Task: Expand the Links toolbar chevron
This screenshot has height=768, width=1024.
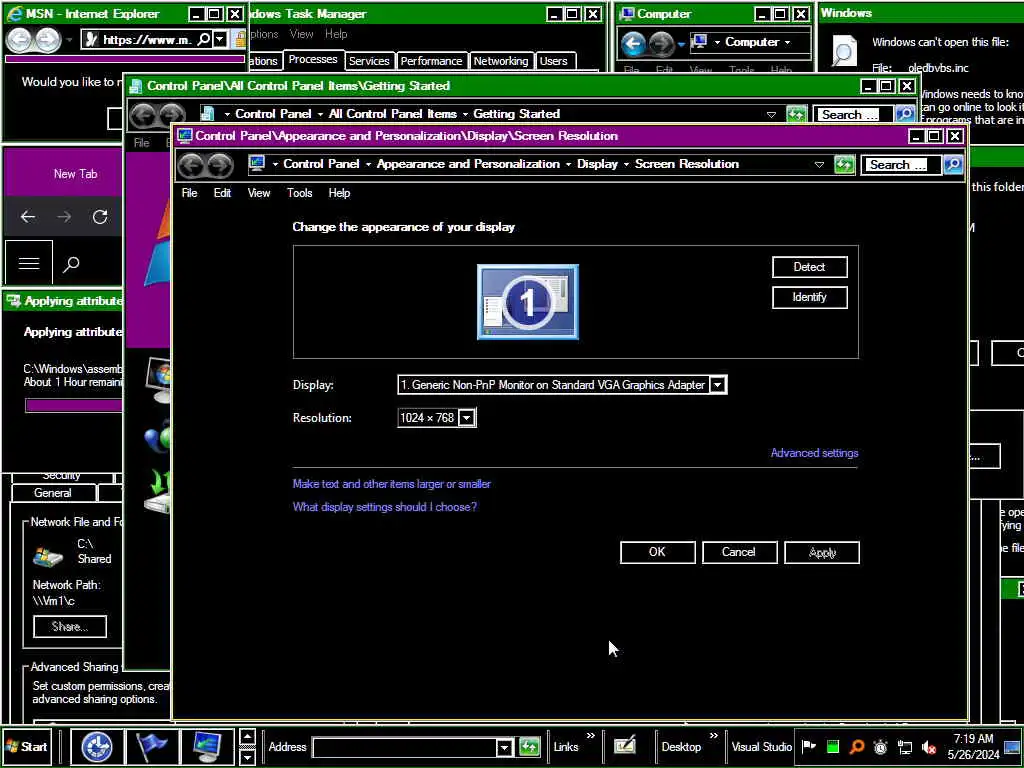Action: pyautogui.click(x=590, y=736)
